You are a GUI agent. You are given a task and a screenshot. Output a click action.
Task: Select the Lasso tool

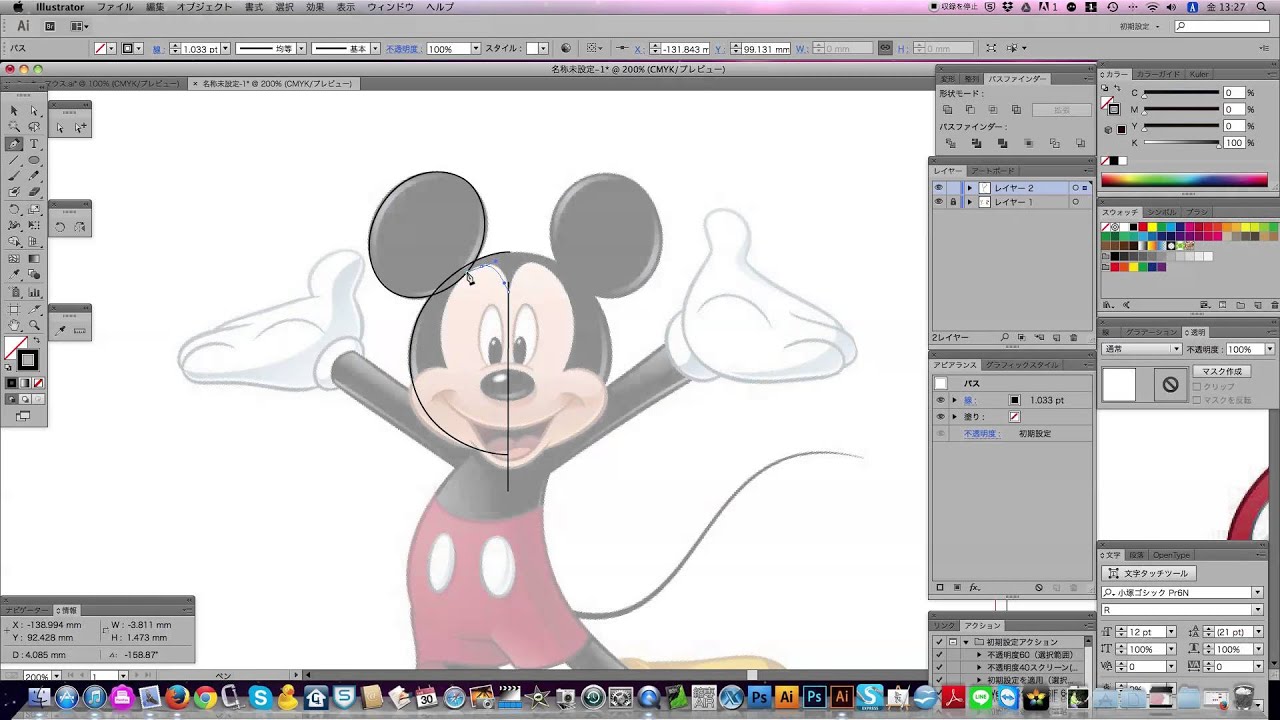pyautogui.click(x=34, y=127)
